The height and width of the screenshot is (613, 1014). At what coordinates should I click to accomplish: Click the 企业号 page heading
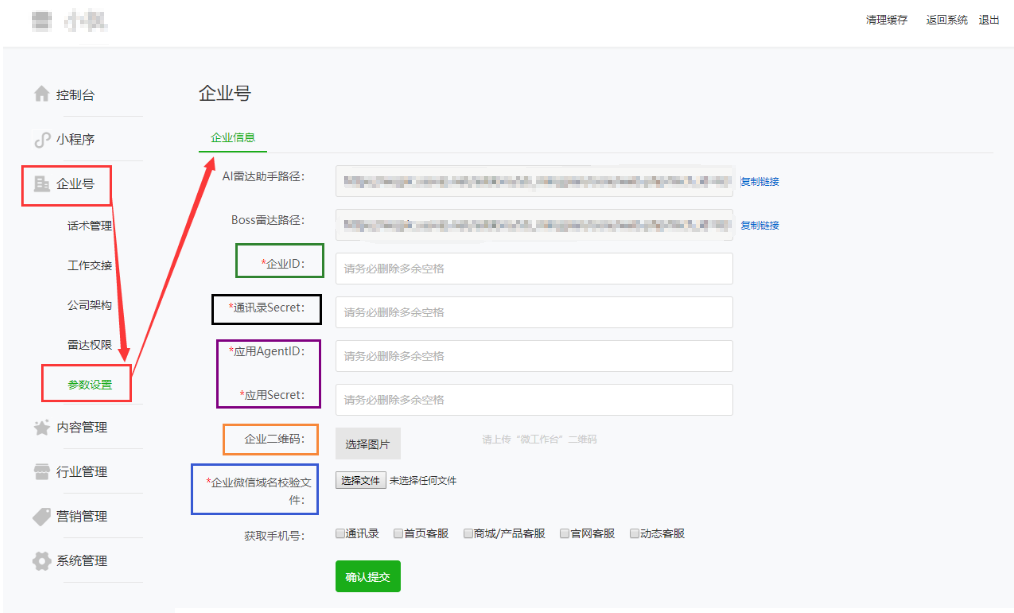click(x=224, y=94)
